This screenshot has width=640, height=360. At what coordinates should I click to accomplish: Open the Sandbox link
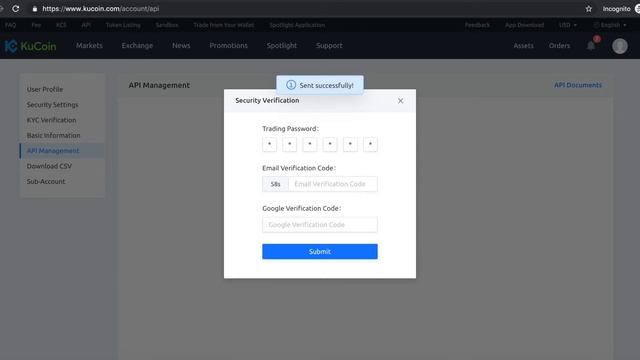click(167, 25)
